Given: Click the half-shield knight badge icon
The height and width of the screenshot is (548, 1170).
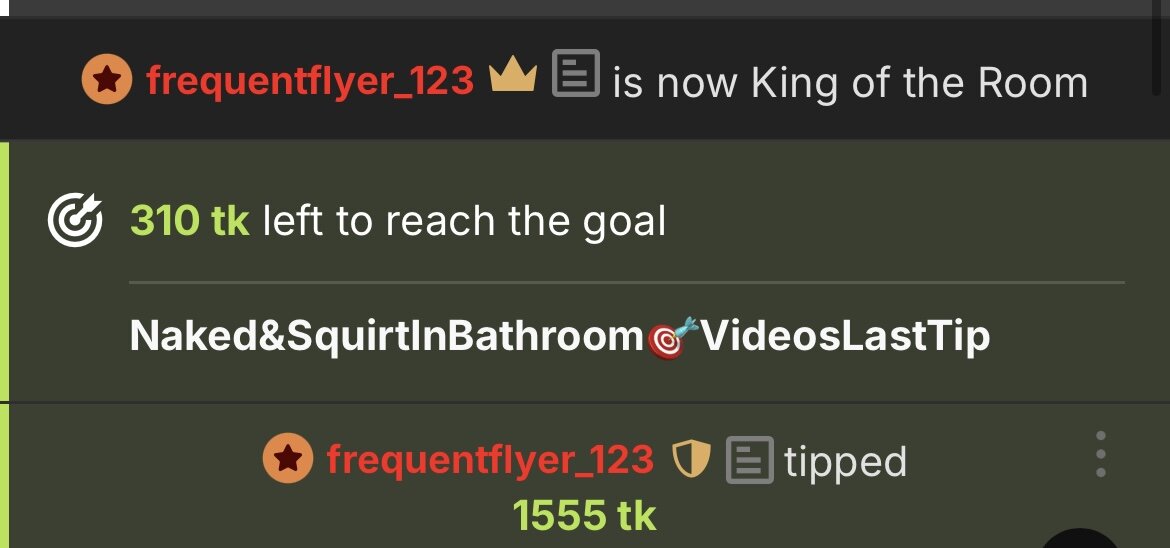Looking at the screenshot, I should pos(691,458).
